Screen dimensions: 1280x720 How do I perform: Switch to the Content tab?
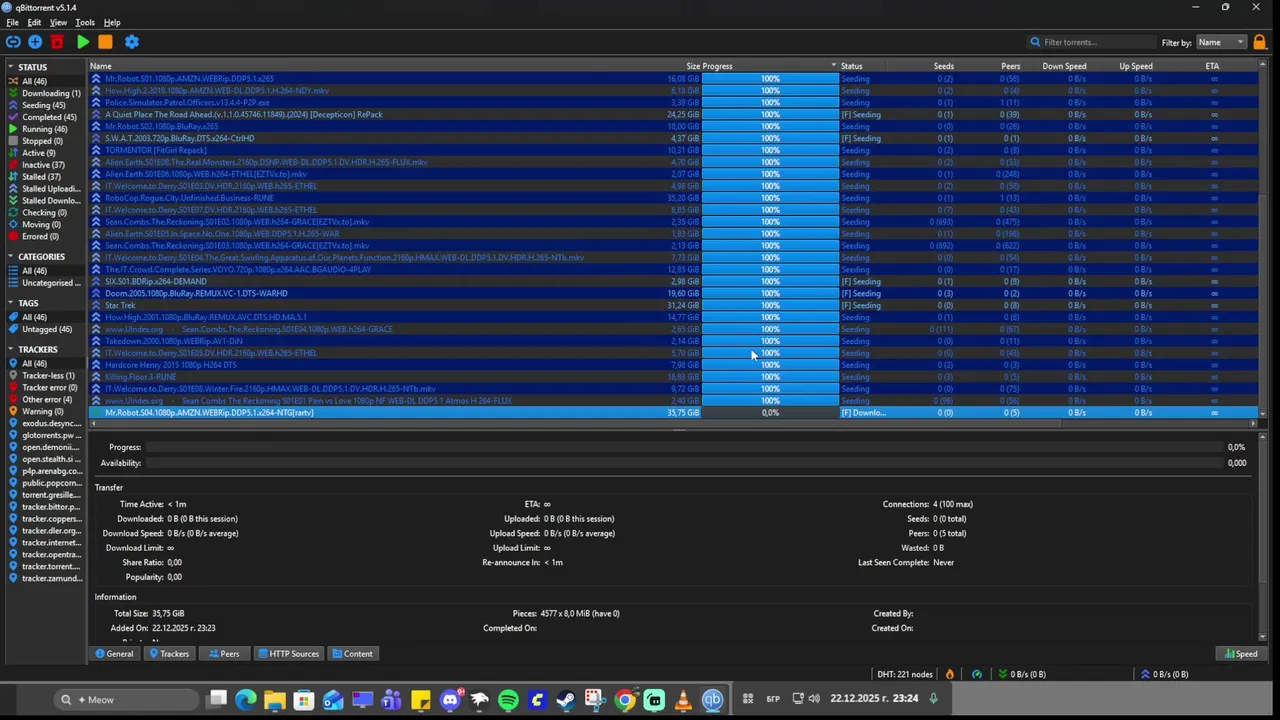(x=352, y=654)
